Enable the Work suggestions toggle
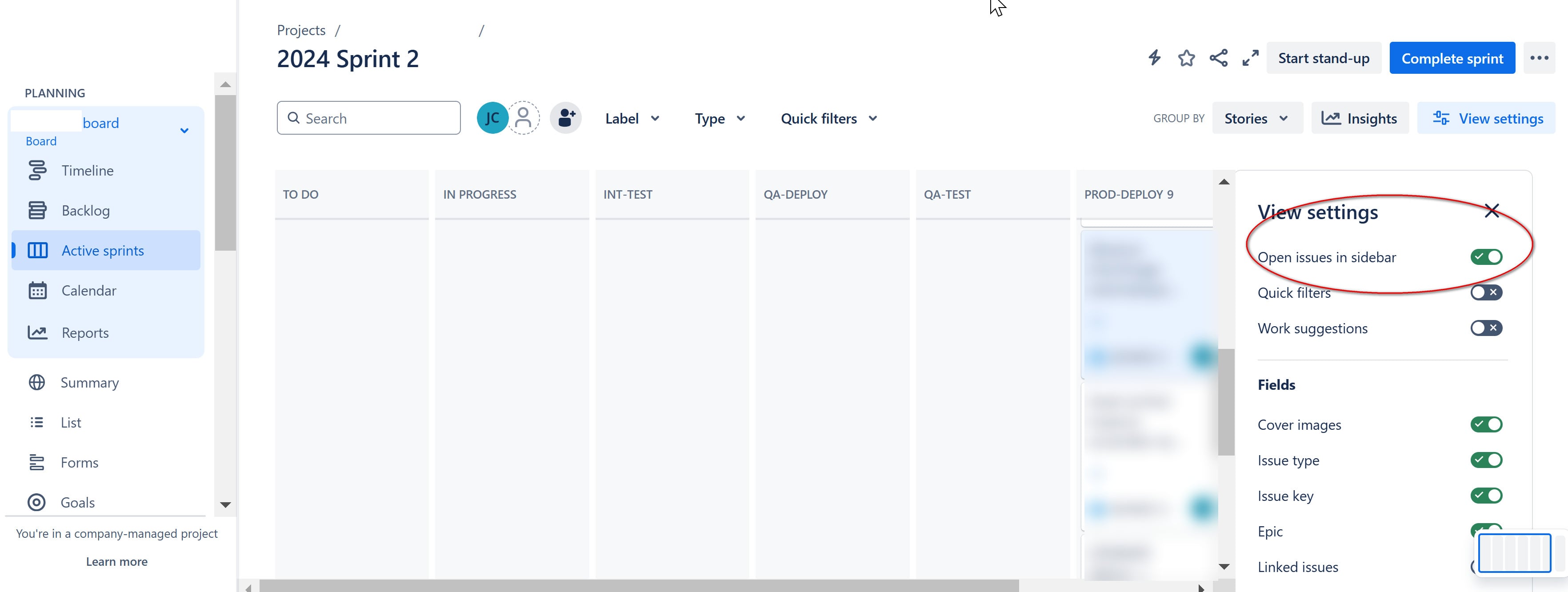Image resolution: width=1568 pixels, height=592 pixels. (1486, 328)
